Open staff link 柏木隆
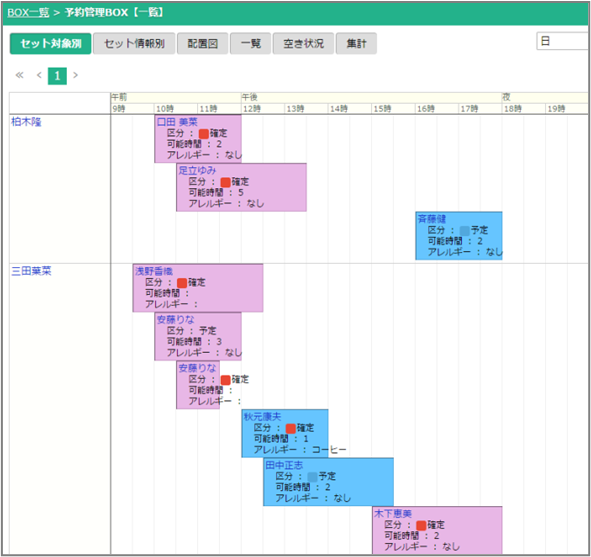This screenshot has height=557, width=591. pyautogui.click(x=26, y=122)
